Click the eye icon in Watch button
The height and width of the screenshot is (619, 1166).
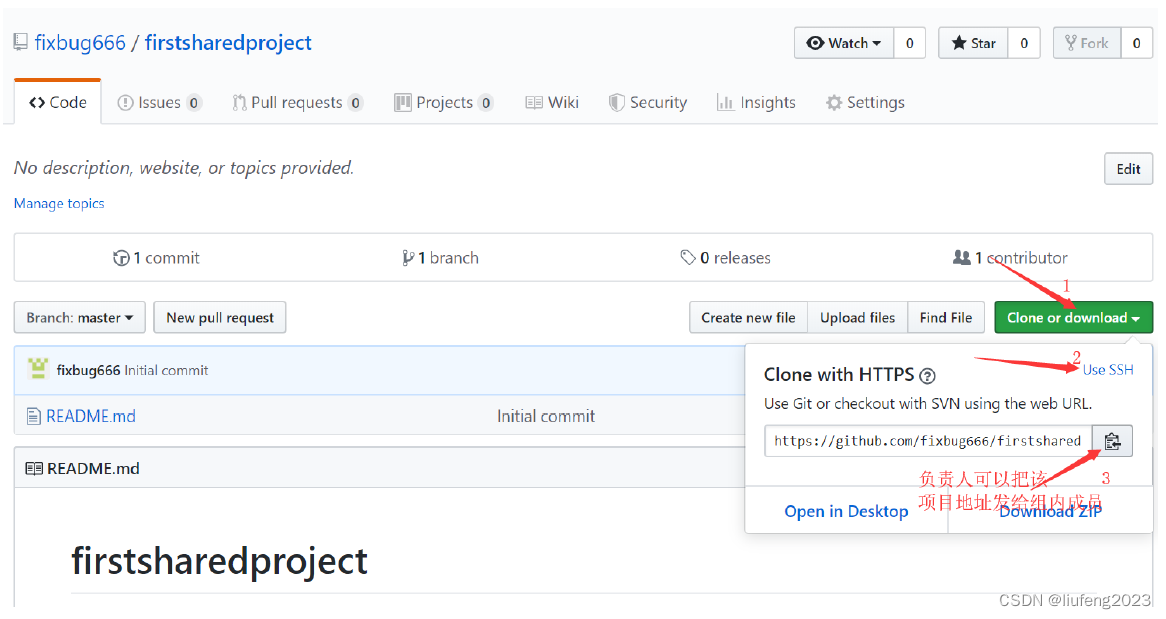click(816, 43)
